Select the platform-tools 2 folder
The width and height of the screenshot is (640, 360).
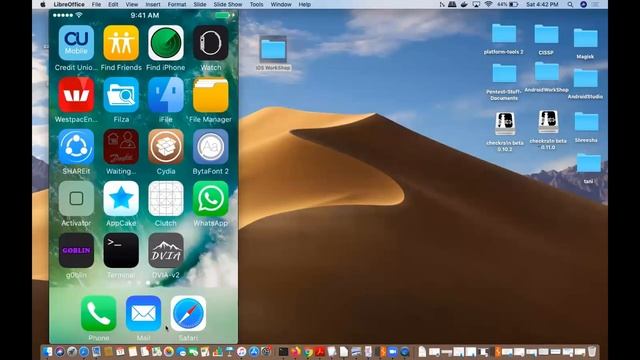click(504, 33)
